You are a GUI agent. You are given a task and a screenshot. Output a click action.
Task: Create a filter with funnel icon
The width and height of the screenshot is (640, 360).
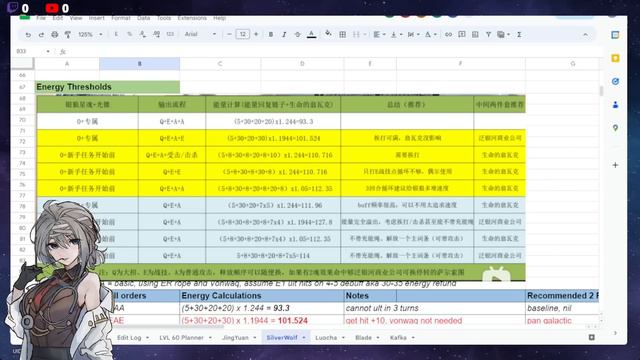[488, 35]
